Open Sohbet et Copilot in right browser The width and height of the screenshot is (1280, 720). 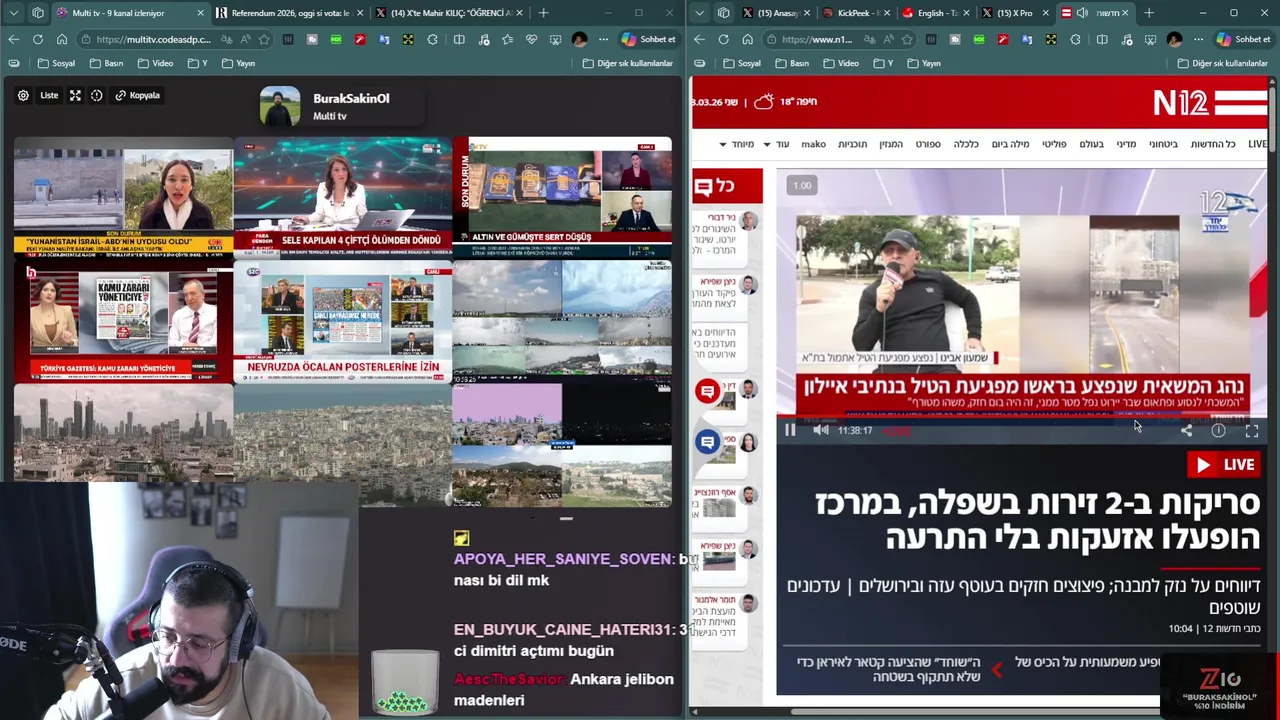(x=1243, y=39)
